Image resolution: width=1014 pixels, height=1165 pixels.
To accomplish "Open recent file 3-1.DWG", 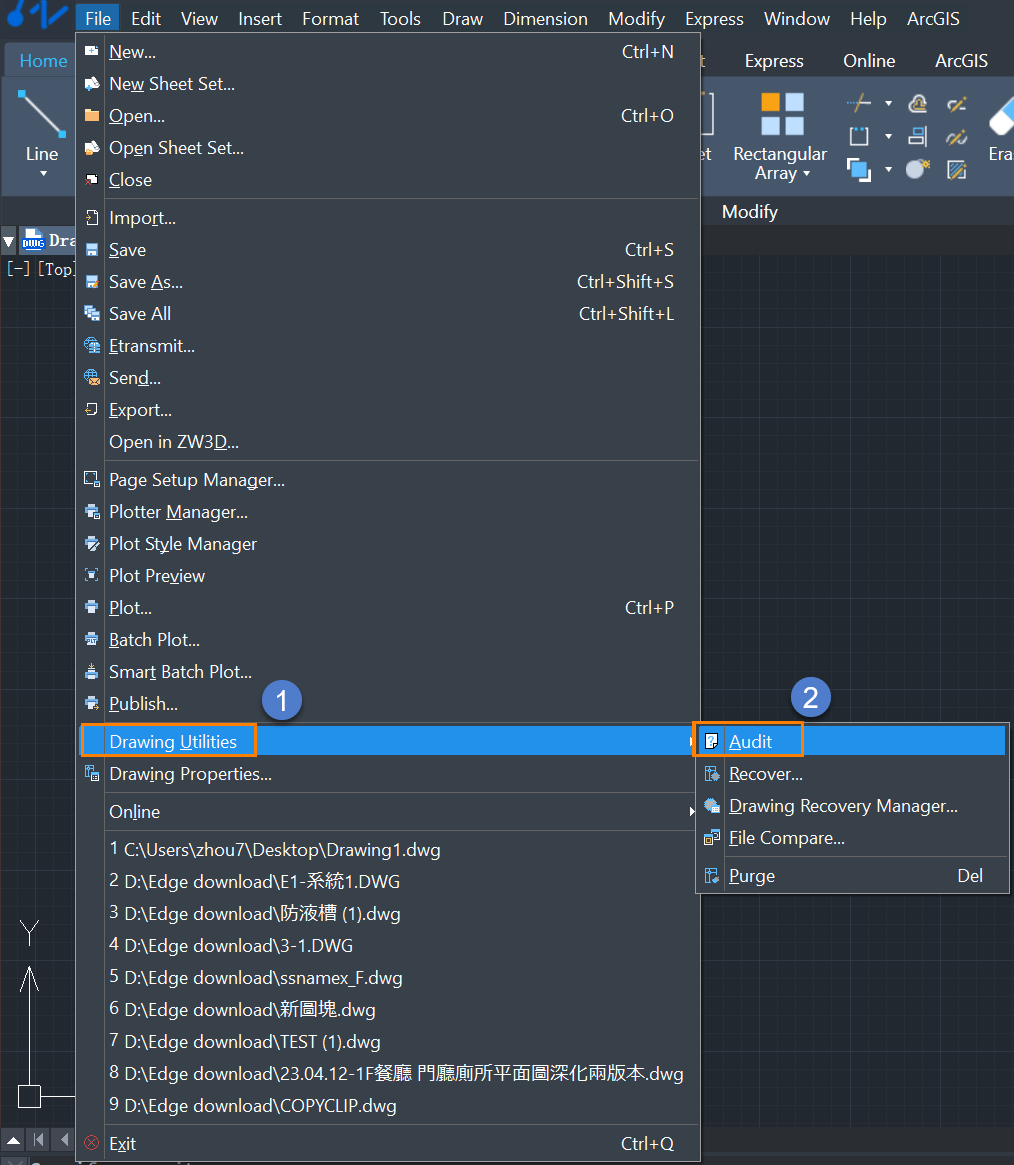I will click(x=389, y=945).
